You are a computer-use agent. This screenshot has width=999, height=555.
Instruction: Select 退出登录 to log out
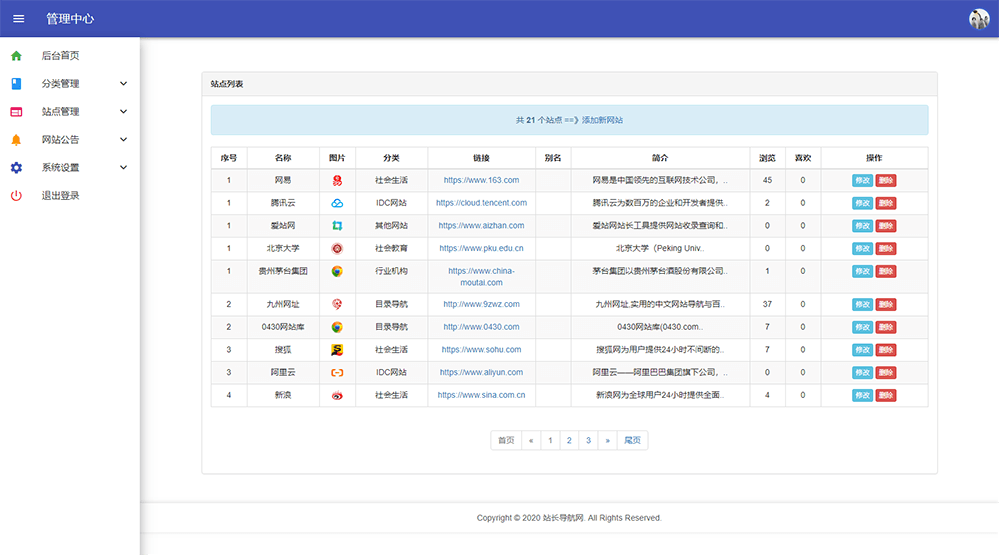61,196
